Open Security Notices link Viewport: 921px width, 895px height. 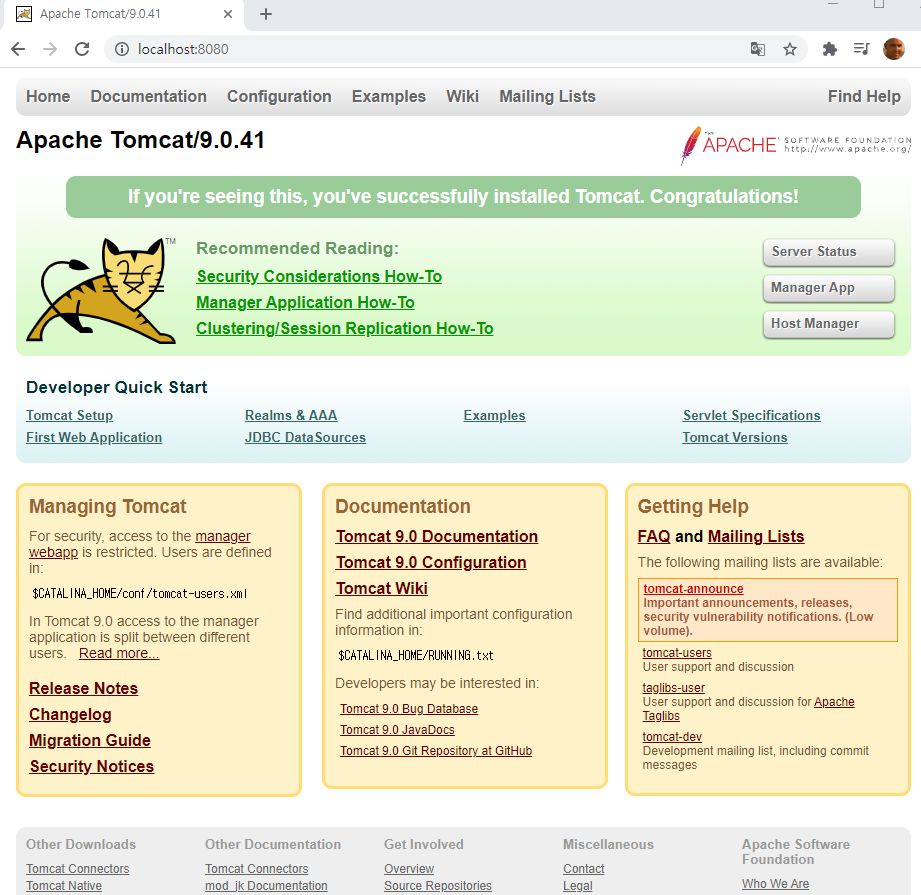92,766
